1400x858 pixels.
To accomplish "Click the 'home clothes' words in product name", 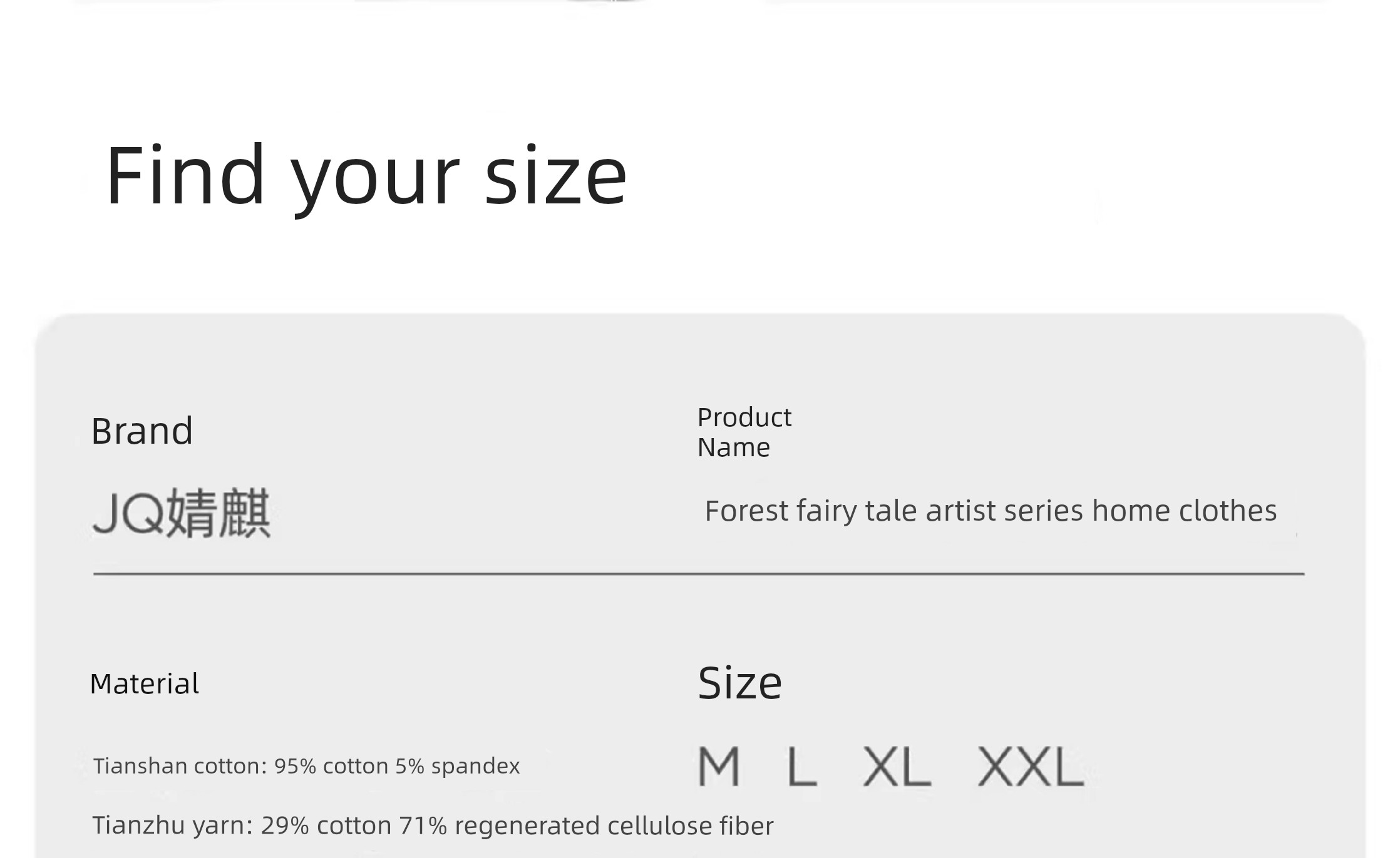I will tap(1185, 511).
